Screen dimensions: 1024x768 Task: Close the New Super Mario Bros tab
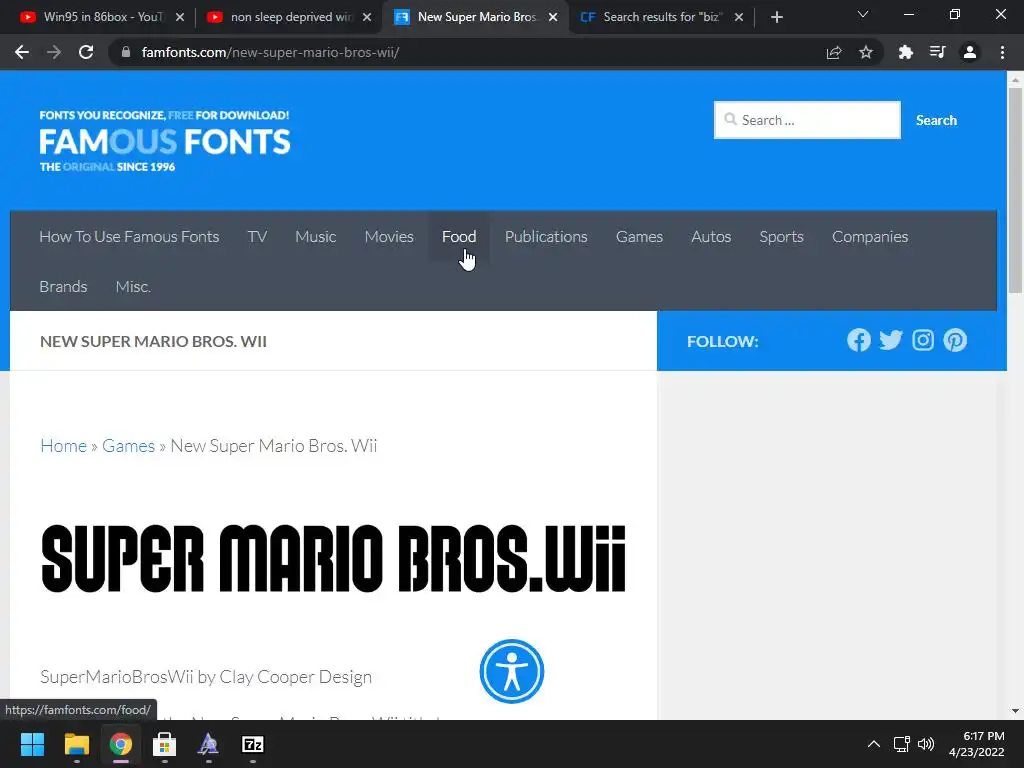553,17
